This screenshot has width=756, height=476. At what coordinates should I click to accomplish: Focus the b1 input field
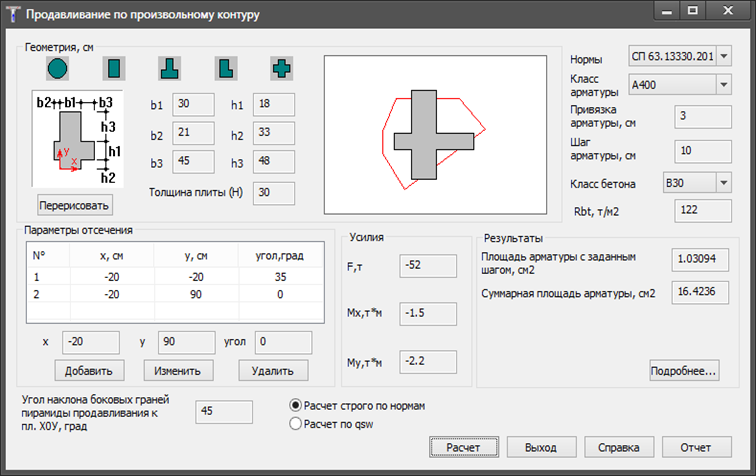pyautogui.click(x=193, y=105)
